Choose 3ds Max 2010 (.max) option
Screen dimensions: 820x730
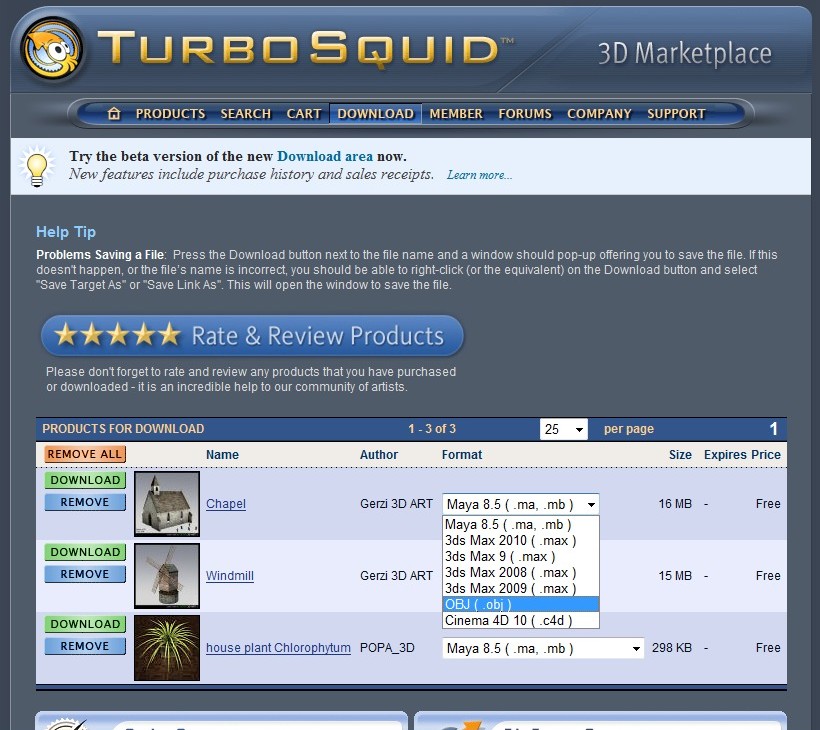521,541
